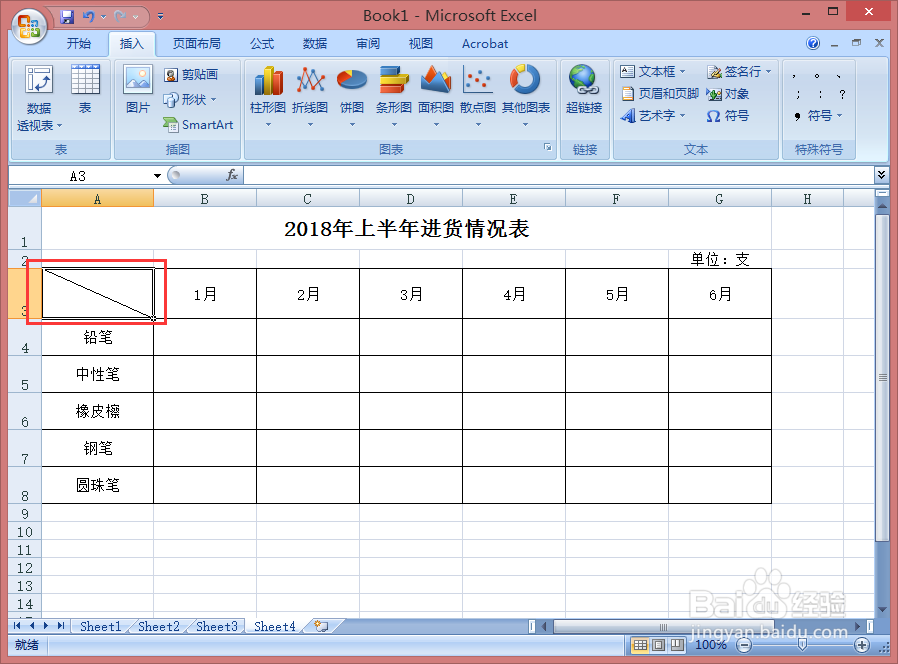Switch to Page Break Preview view

(x=678, y=645)
